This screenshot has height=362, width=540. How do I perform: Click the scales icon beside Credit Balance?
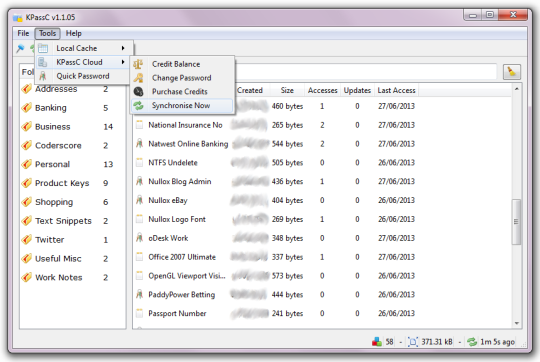138,64
